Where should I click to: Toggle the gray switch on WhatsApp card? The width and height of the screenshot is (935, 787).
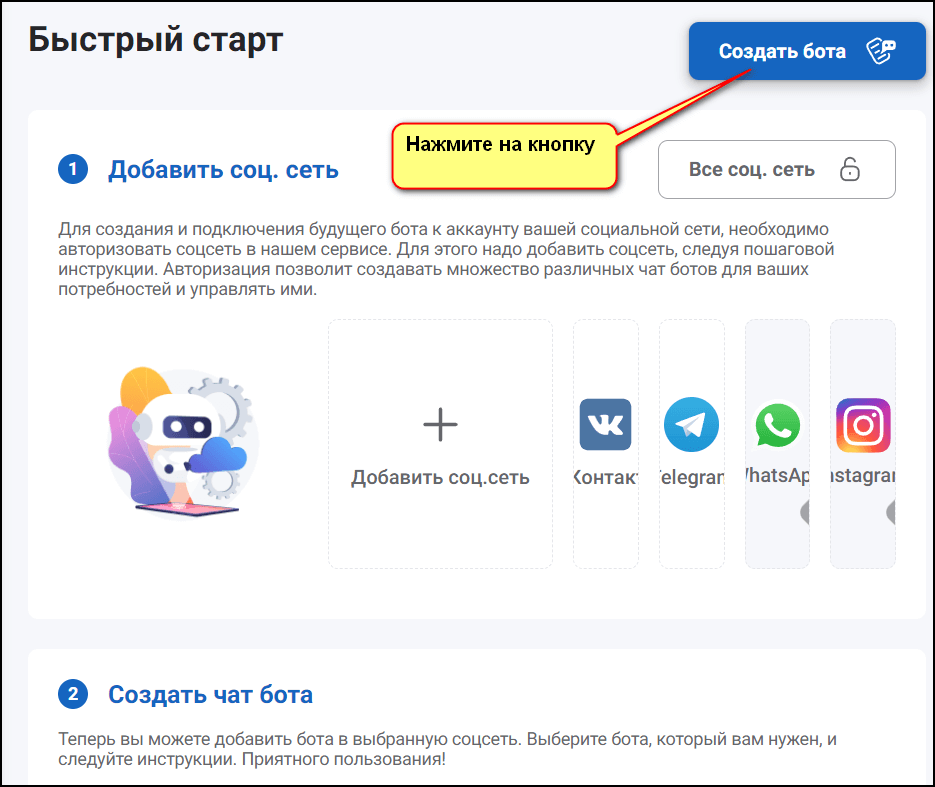[804, 513]
